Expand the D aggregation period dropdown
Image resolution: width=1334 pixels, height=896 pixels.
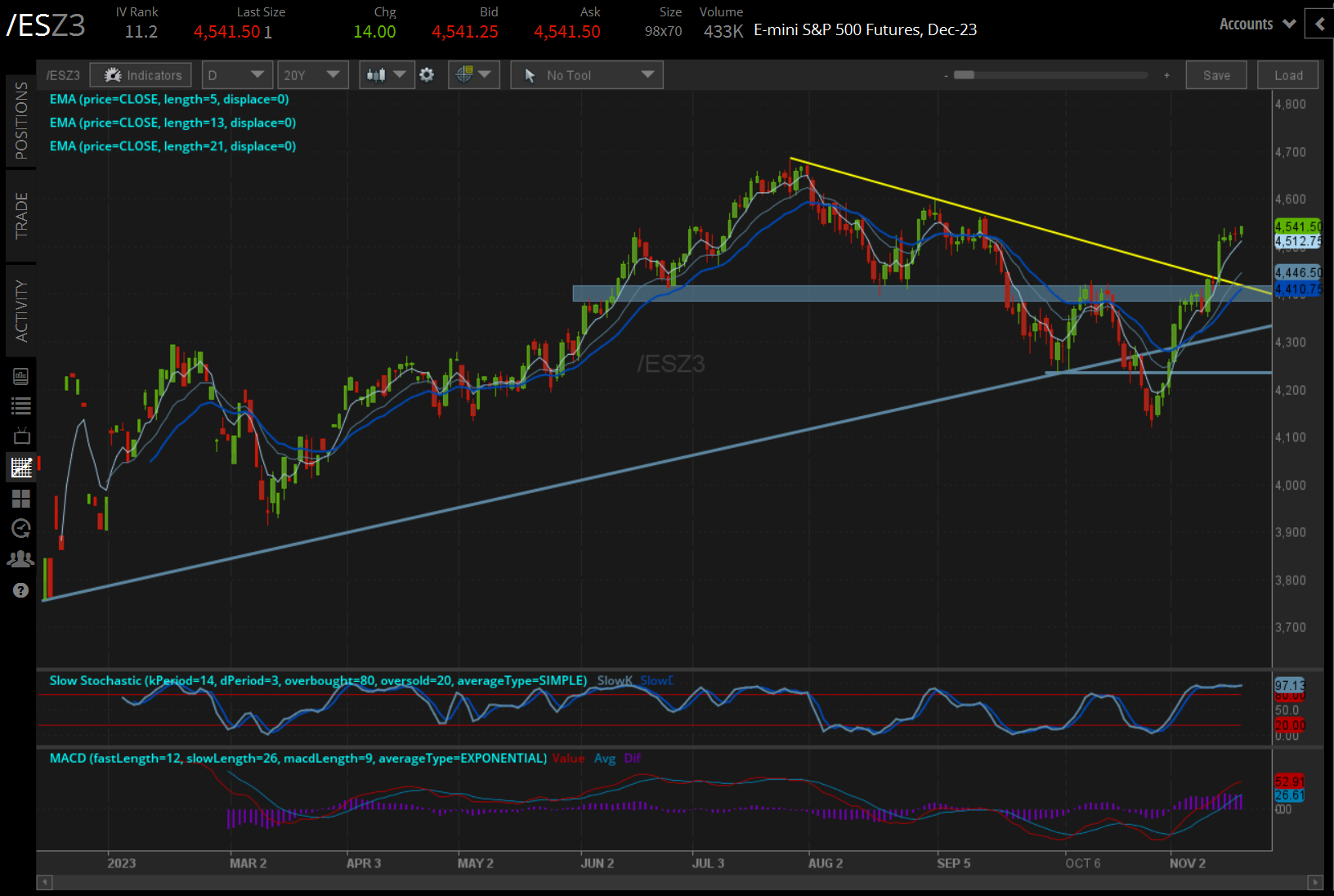pyautogui.click(x=237, y=75)
